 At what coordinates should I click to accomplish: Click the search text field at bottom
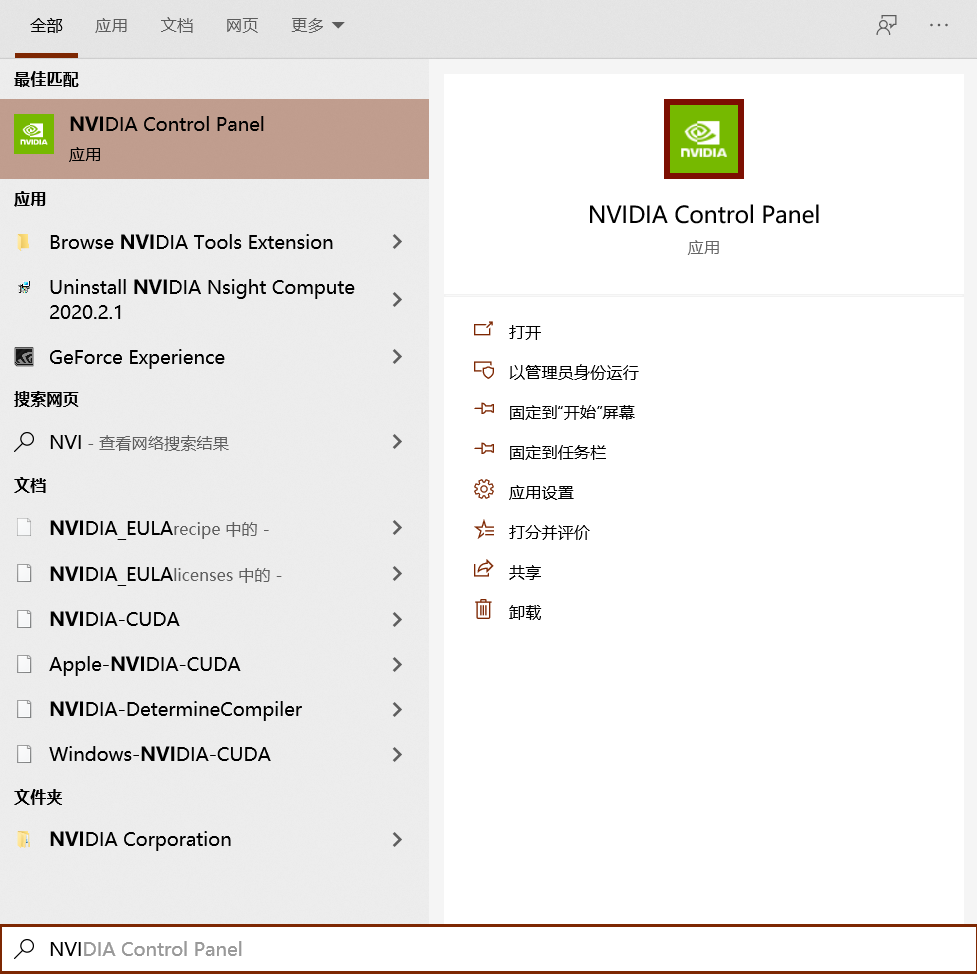488,948
